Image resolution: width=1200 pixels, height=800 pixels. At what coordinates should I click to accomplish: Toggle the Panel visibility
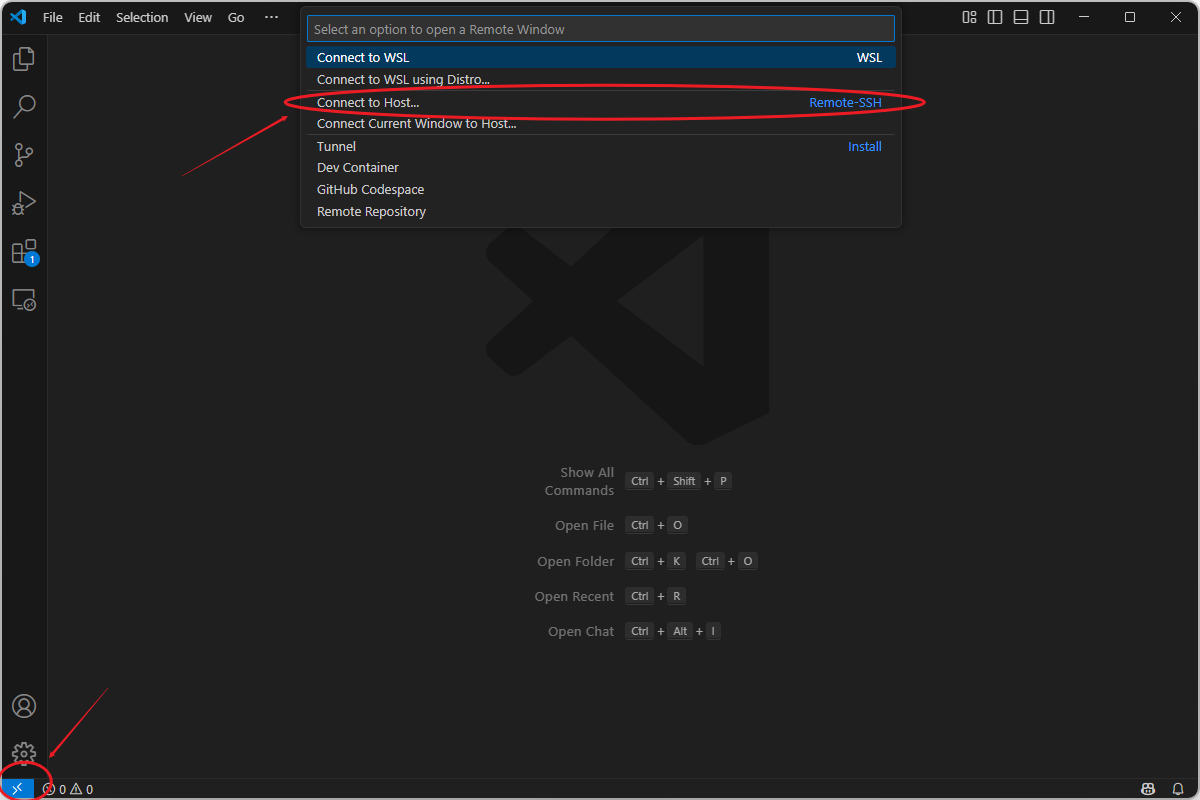pyautogui.click(x=1021, y=17)
